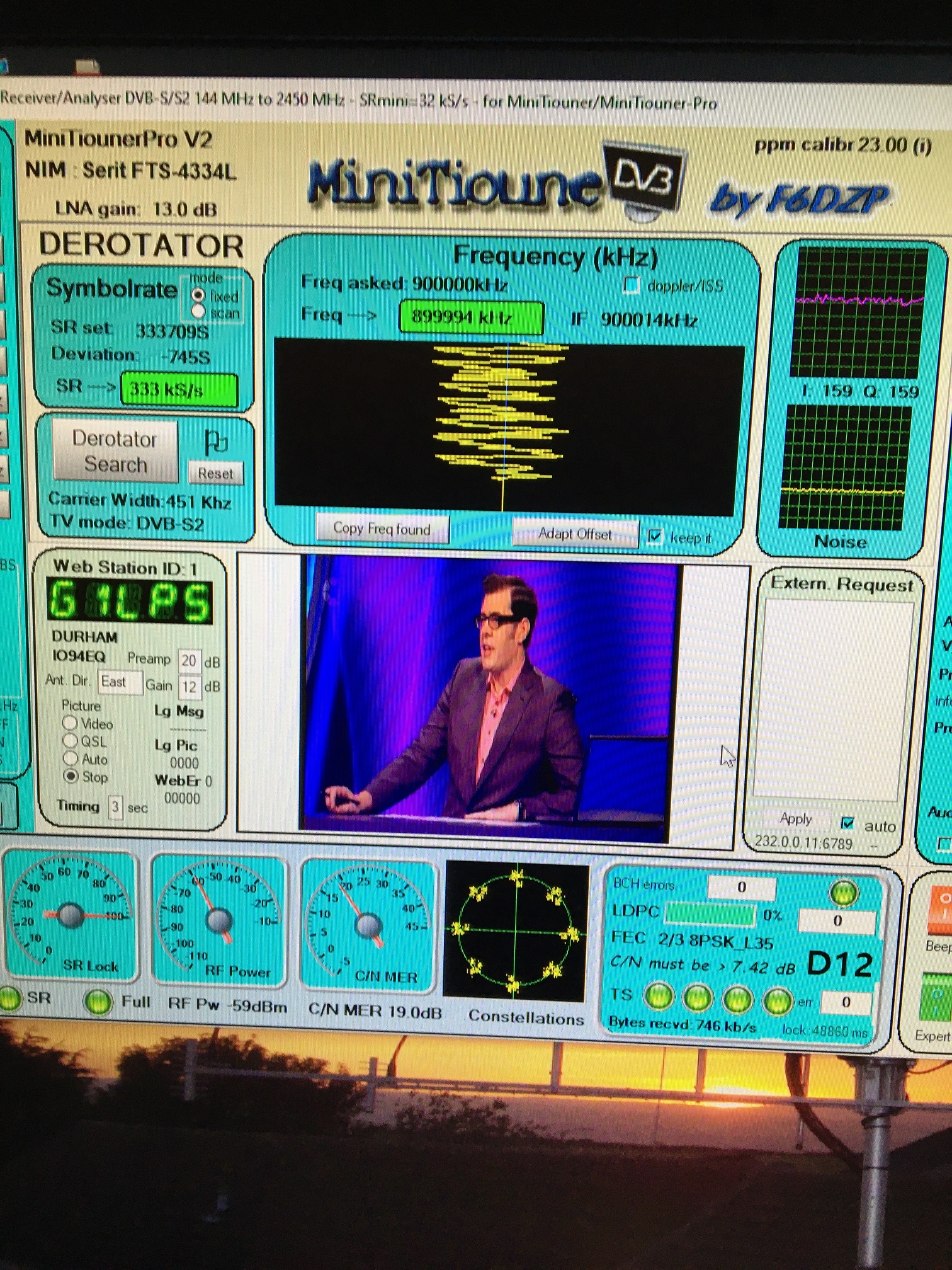Click the G1LPS callsign LED display

pos(129,601)
